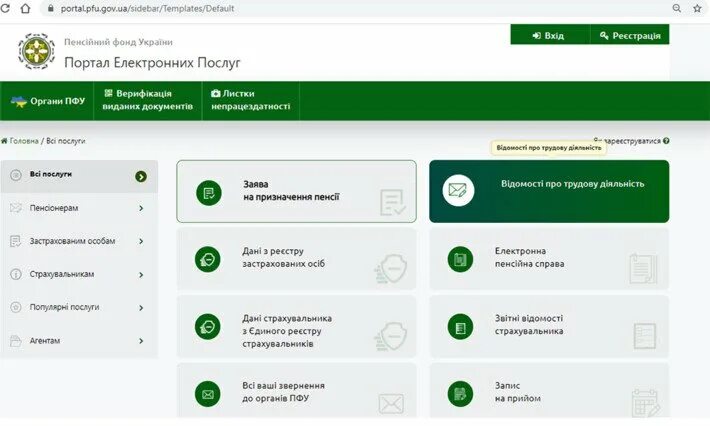Expand the Пенсіонерам chevron arrow
Image resolution: width=710 pixels, height=426 pixels.
(x=141, y=208)
